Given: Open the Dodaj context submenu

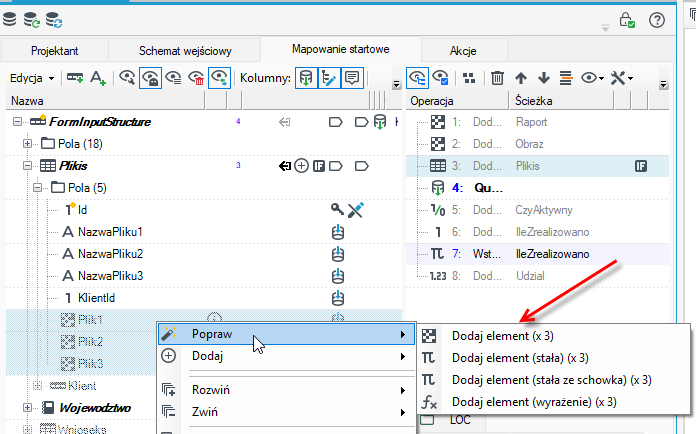Looking at the screenshot, I should tap(287, 356).
